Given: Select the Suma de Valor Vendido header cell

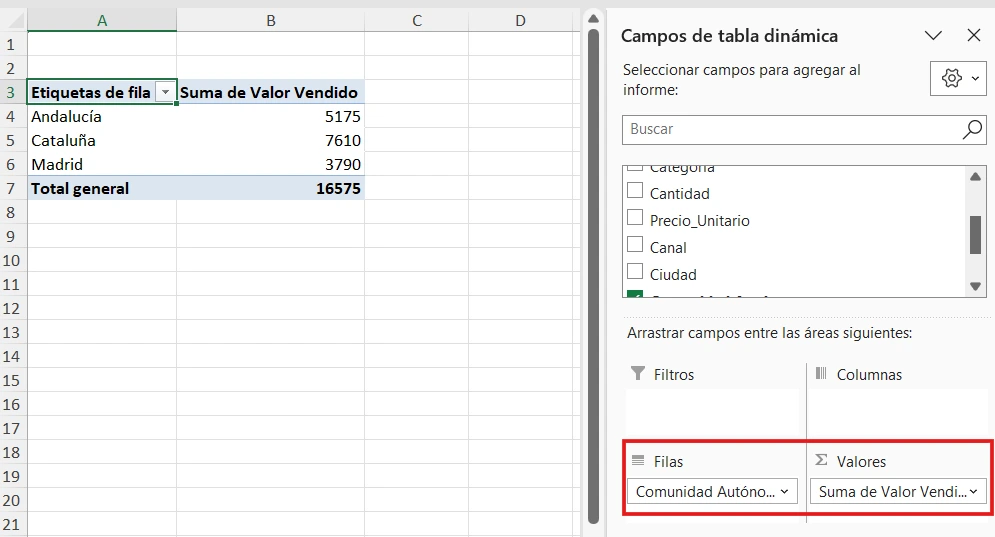Looking at the screenshot, I should pyautogui.click(x=270, y=93).
